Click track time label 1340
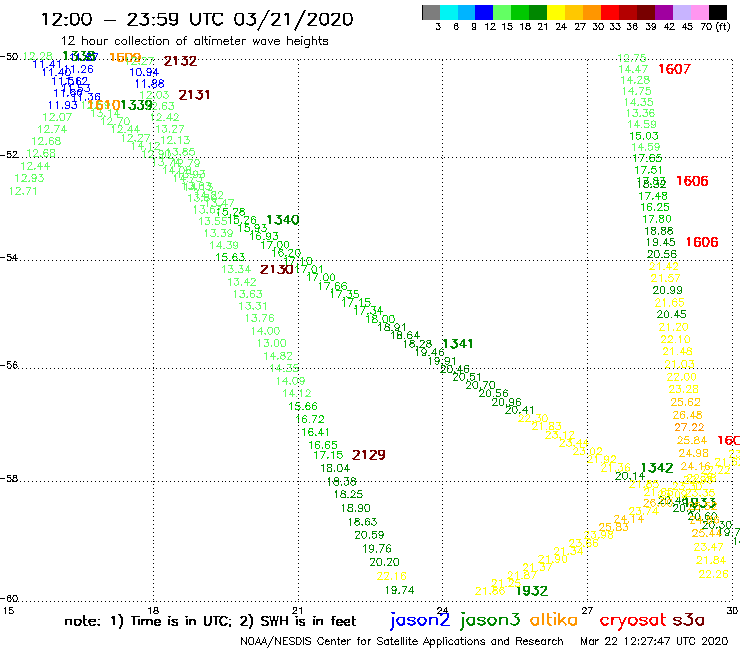Image resolution: width=740 pixels, height=650 pixels. click(283, 220)
